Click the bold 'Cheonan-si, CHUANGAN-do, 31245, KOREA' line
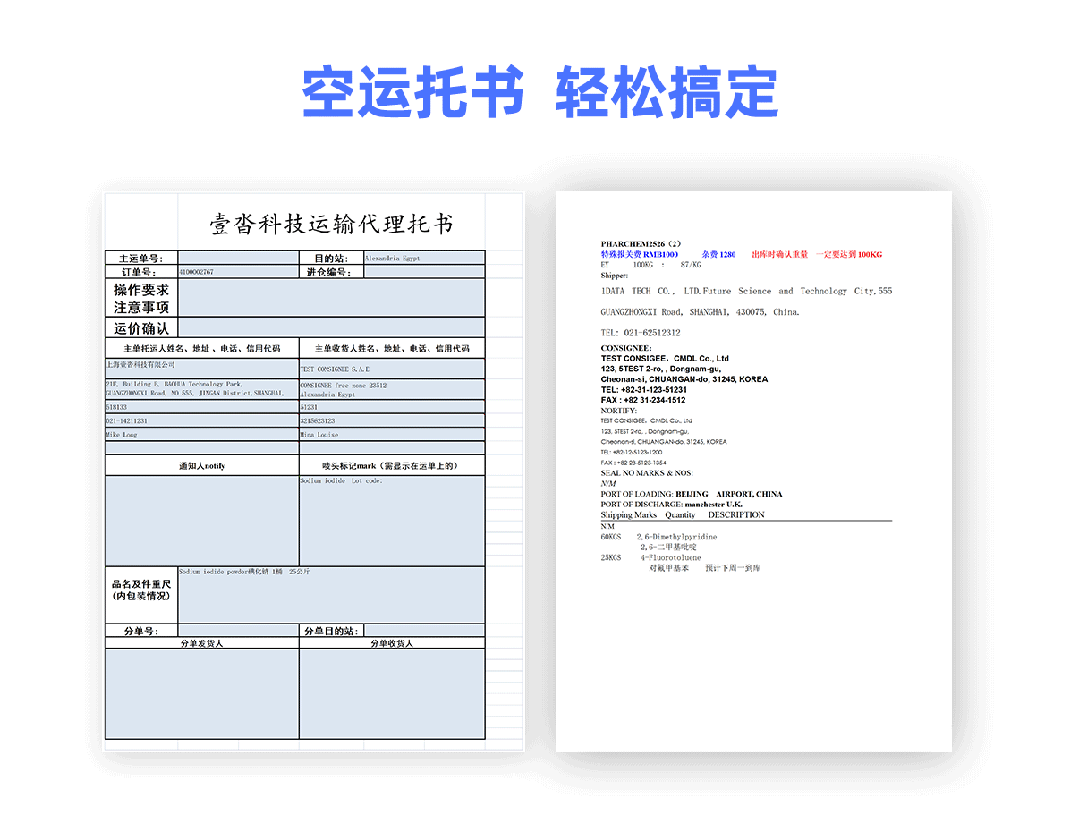This screenshot has height=815, width=1079. click(x=685, y=379)
